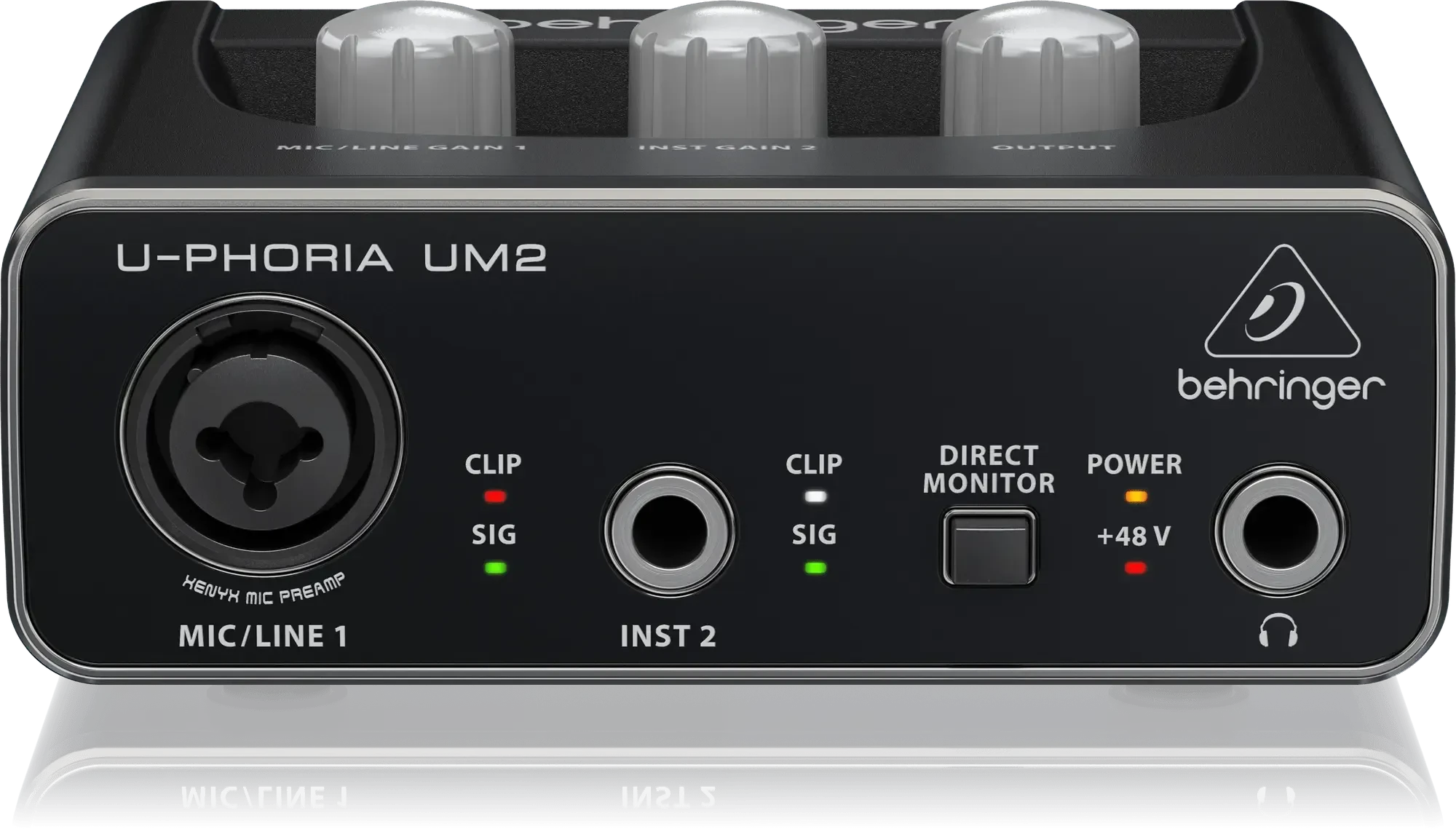Click the behringer brand wordmark
The height and width of the screenshot is (829, 1456).
(x=1281, y=387)
